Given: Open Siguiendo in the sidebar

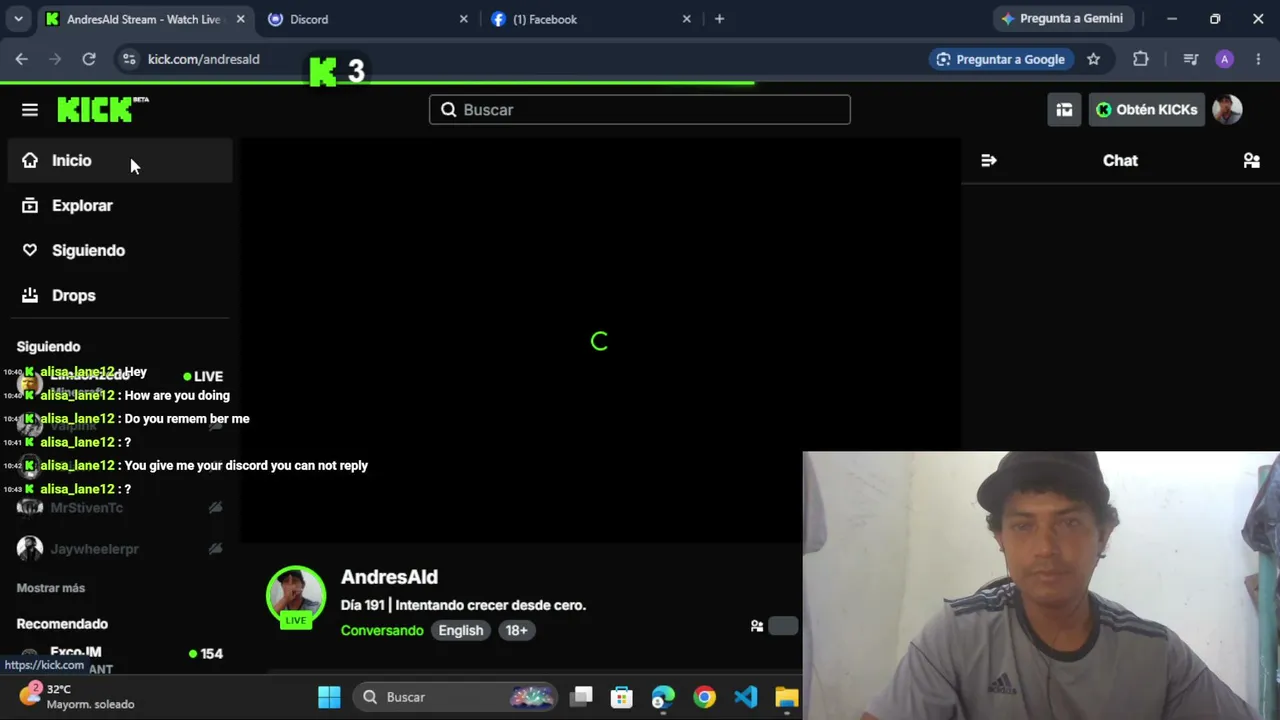Looking at the screenshot, I should [120, 250].
